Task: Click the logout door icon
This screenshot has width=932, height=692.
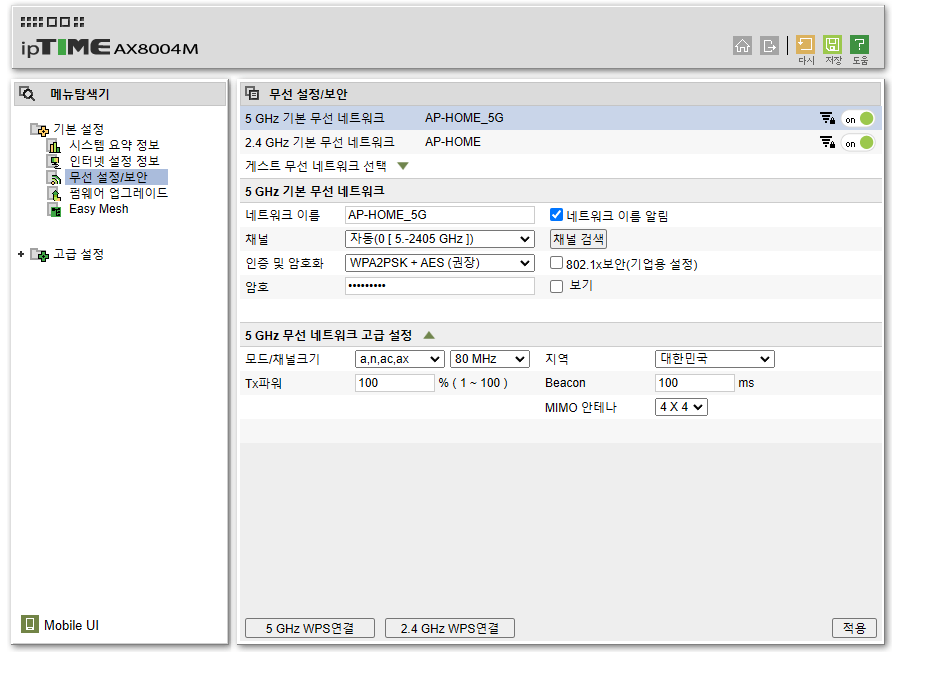Action: (x=769, y=45)
